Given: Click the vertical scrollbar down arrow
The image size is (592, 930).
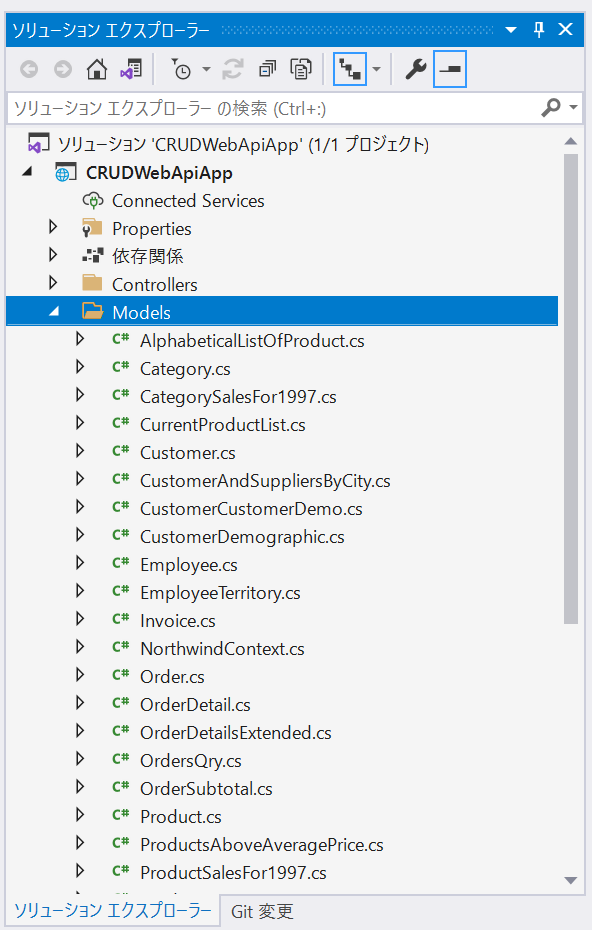Looking at the screenshot, I should pos(571,880).
